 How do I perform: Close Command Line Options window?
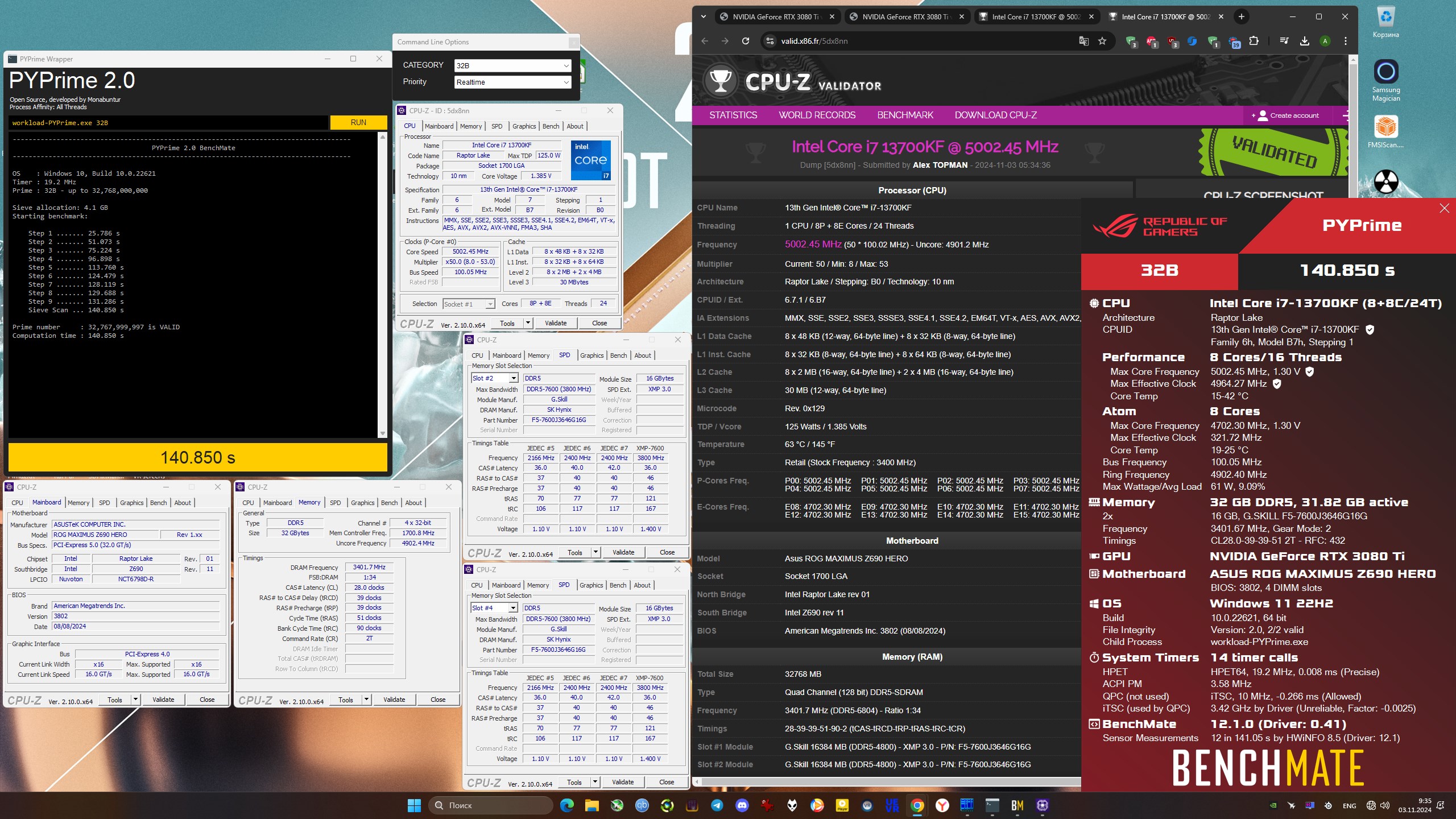[573, 42]
